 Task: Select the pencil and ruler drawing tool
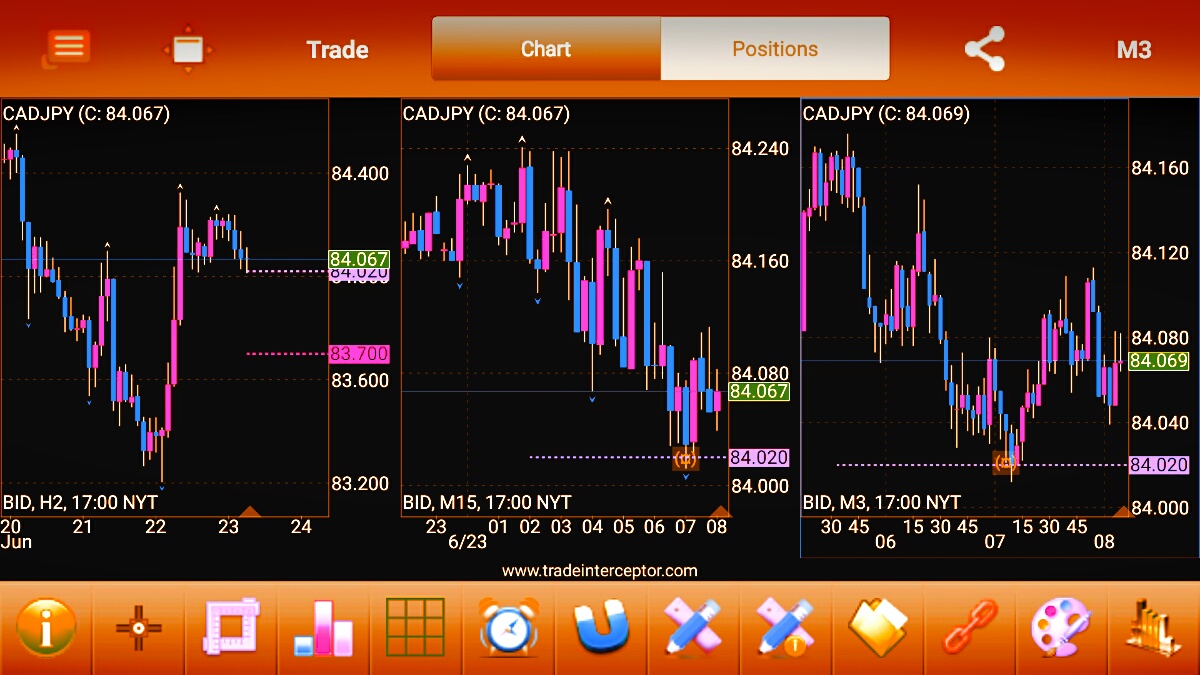click(x=693, y=628)
